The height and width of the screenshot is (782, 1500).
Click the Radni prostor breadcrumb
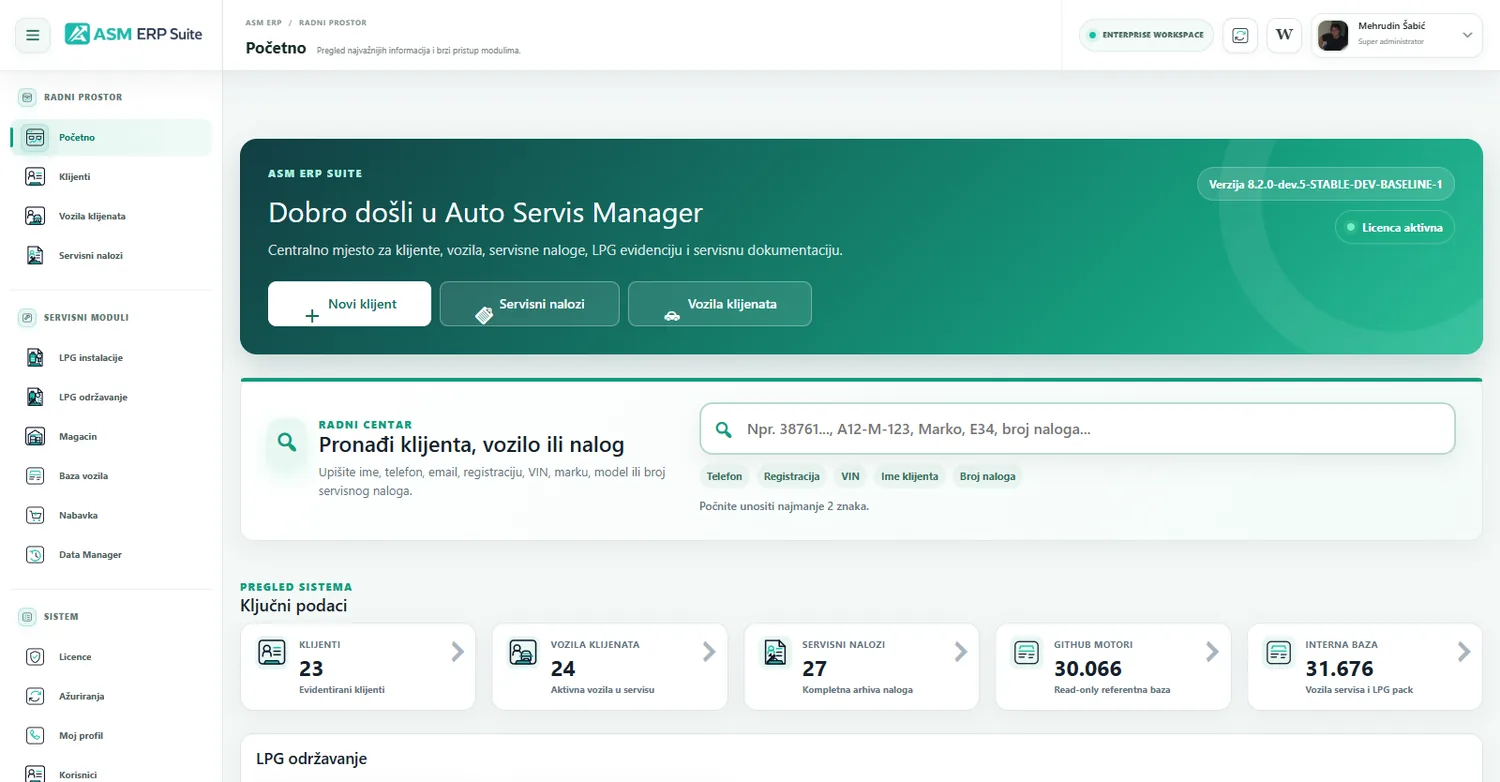coord(332,22)
